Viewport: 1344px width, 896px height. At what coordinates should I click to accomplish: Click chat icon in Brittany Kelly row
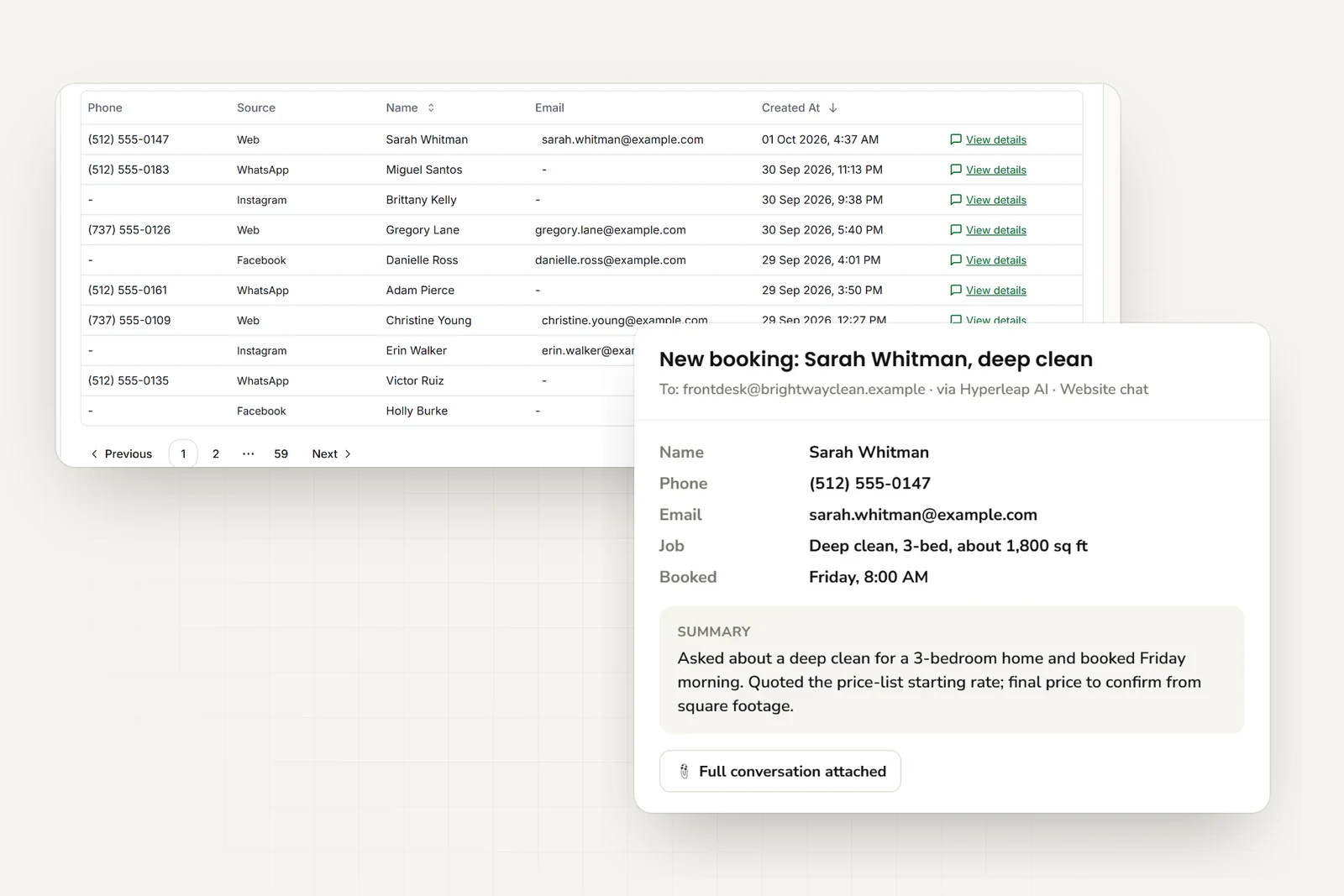[955, 200]
